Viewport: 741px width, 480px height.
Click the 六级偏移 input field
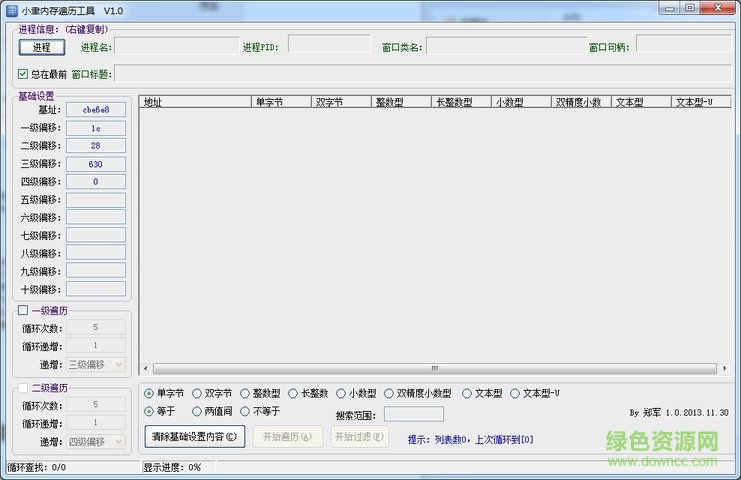point(96,217)
